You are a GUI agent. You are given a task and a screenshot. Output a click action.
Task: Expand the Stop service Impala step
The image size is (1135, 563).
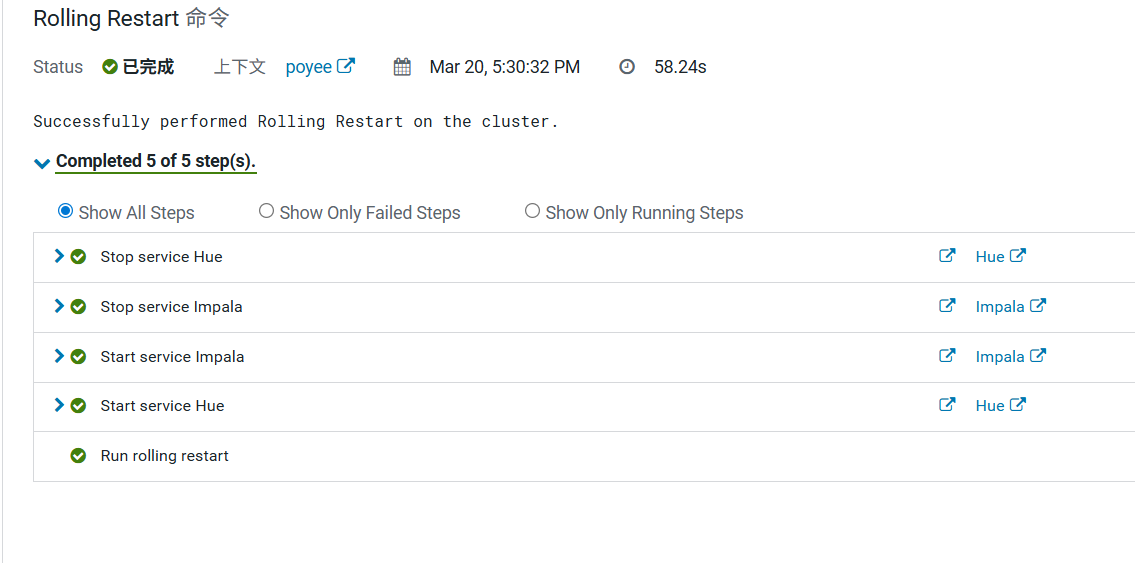tap(59, 306)
